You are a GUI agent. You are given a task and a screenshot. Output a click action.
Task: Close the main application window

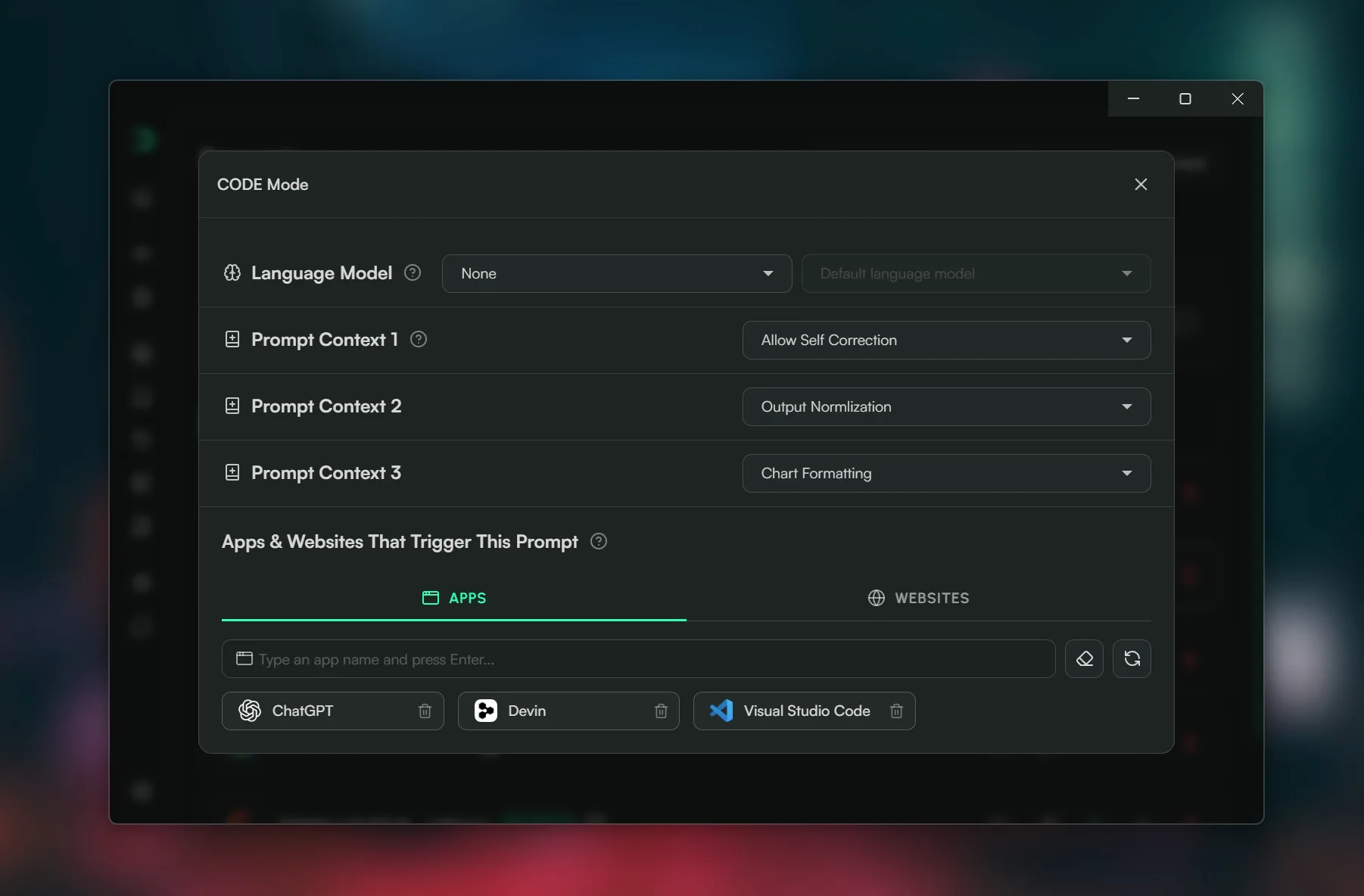coord(1237,98)
